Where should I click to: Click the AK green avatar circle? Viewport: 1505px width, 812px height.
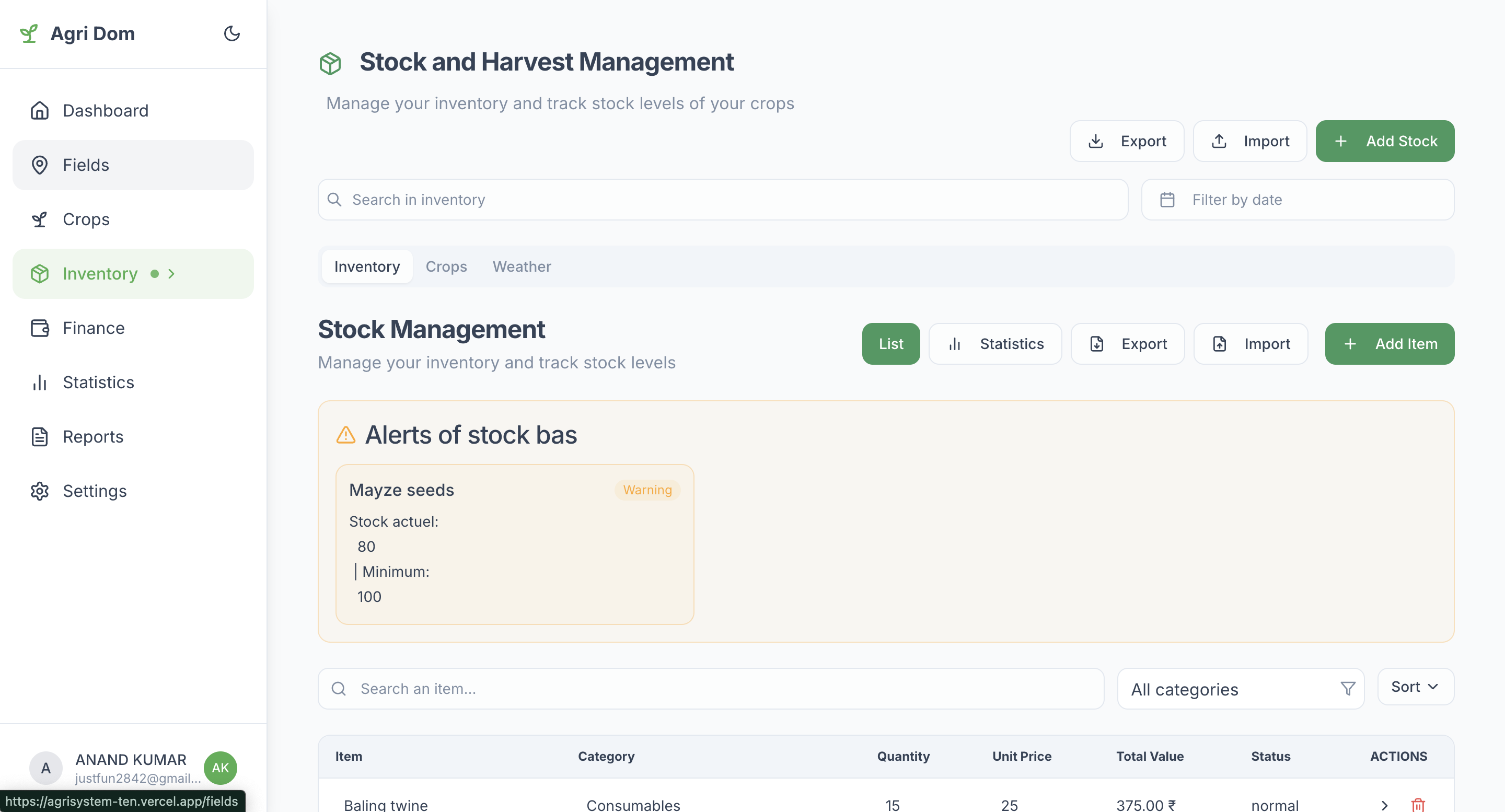(220, 768)
